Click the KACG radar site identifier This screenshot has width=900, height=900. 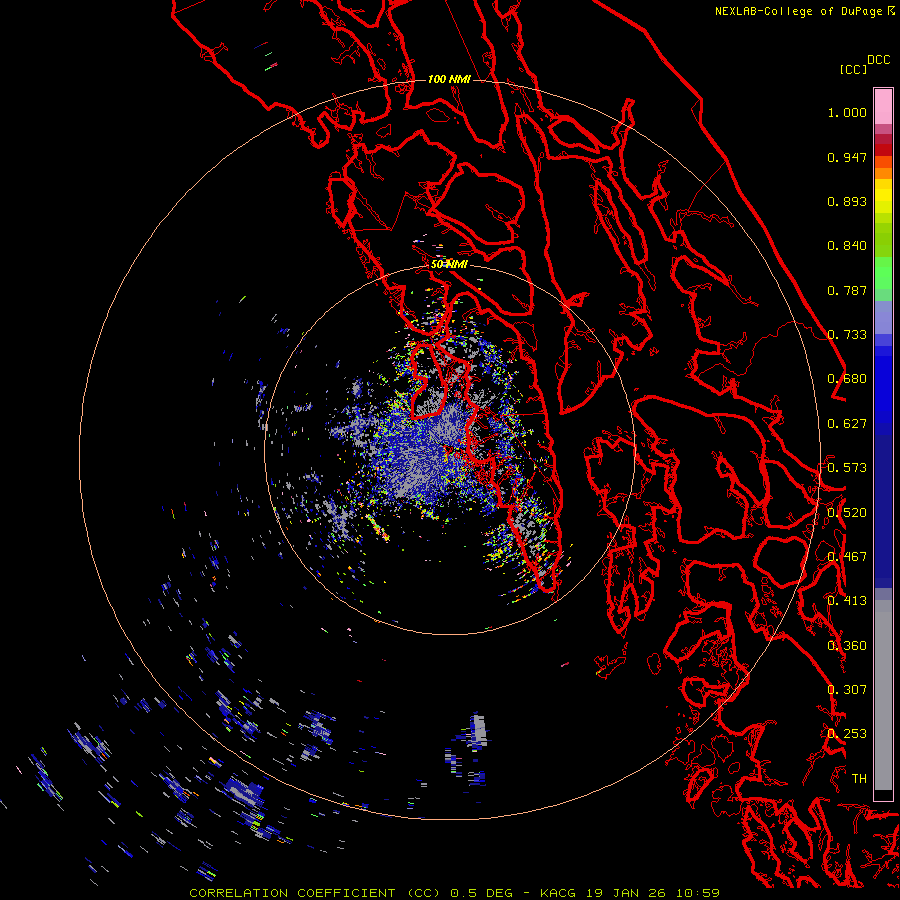(x=558, y=893)
